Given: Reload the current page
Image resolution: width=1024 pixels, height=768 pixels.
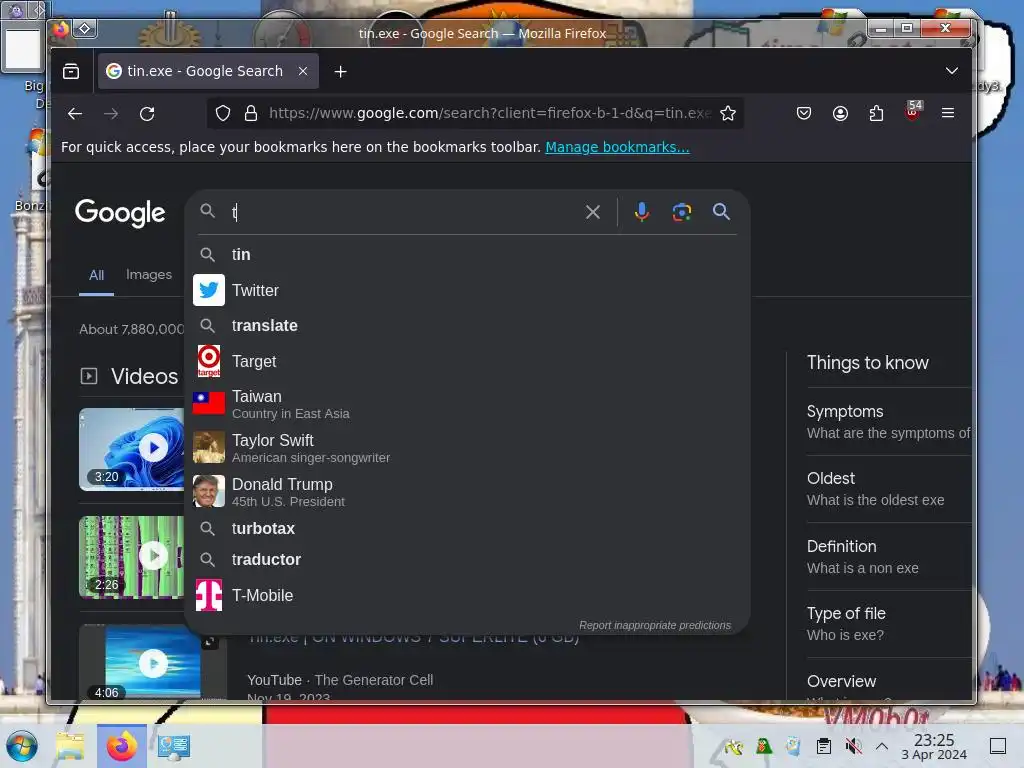Looking at the screenshot, I should point(147,114).
